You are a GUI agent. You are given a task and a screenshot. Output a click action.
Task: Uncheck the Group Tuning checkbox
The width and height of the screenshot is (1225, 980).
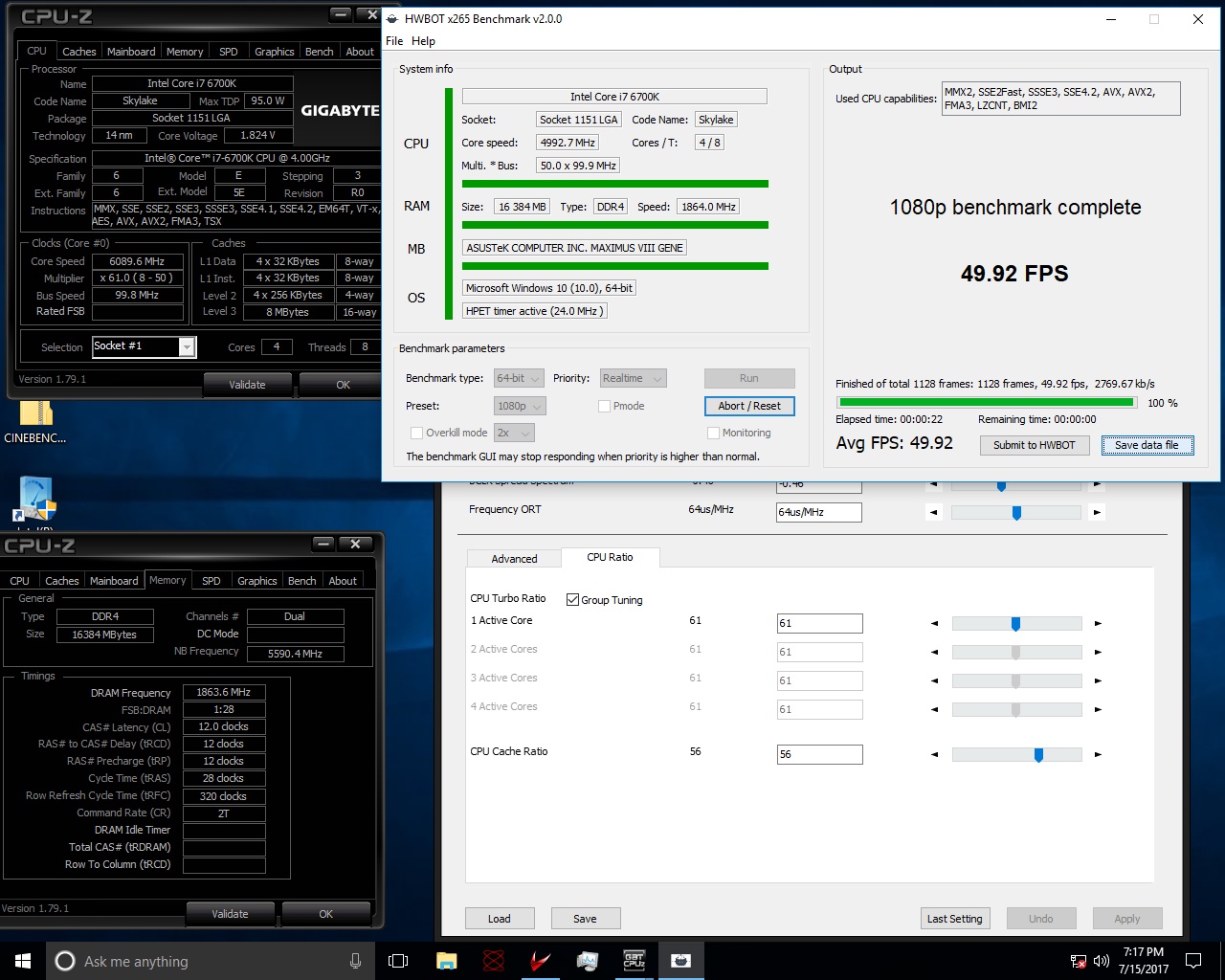pos(572,600)
